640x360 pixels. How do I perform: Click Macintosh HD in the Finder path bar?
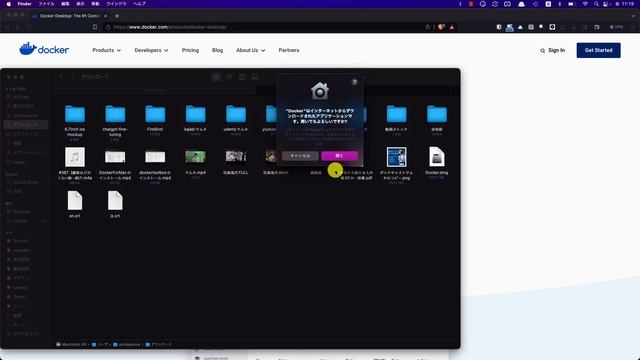(x=71, y=344)
